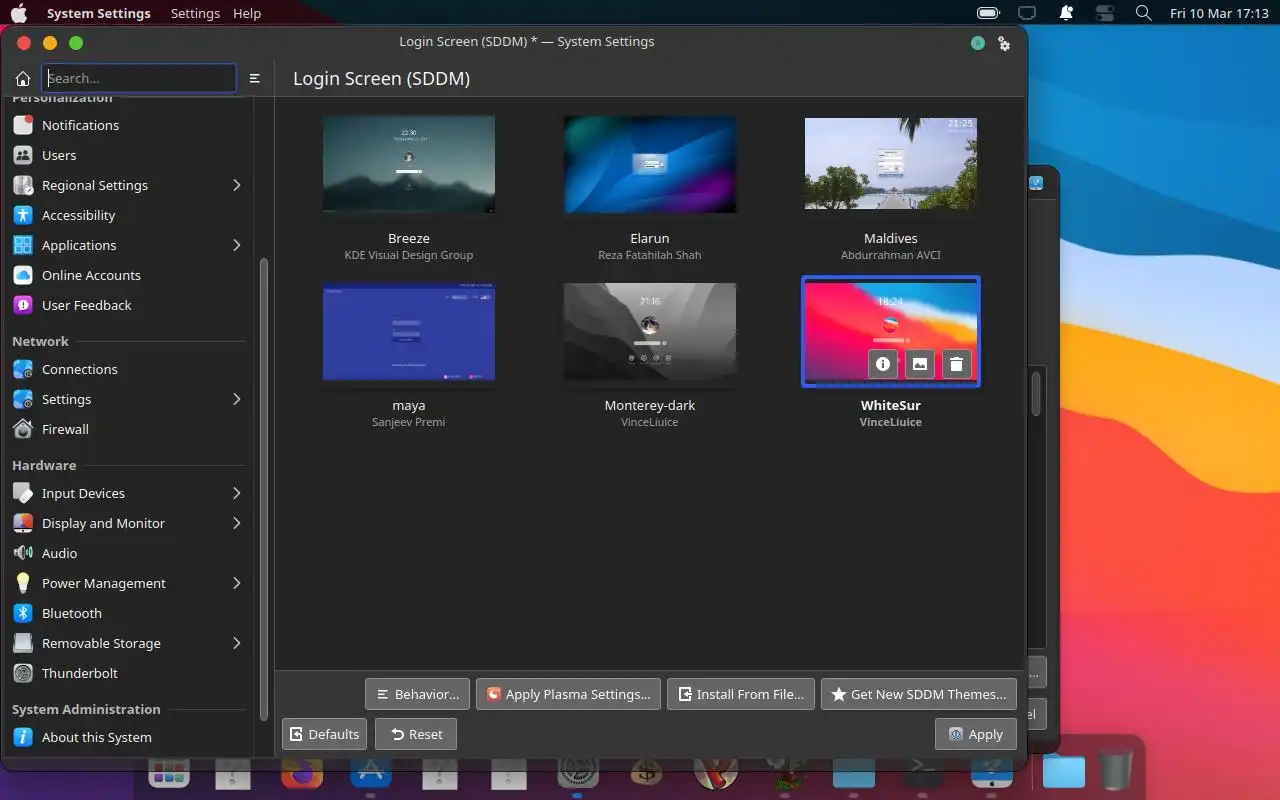Open control center toggles in menu bar

(x=1105, y=13)
